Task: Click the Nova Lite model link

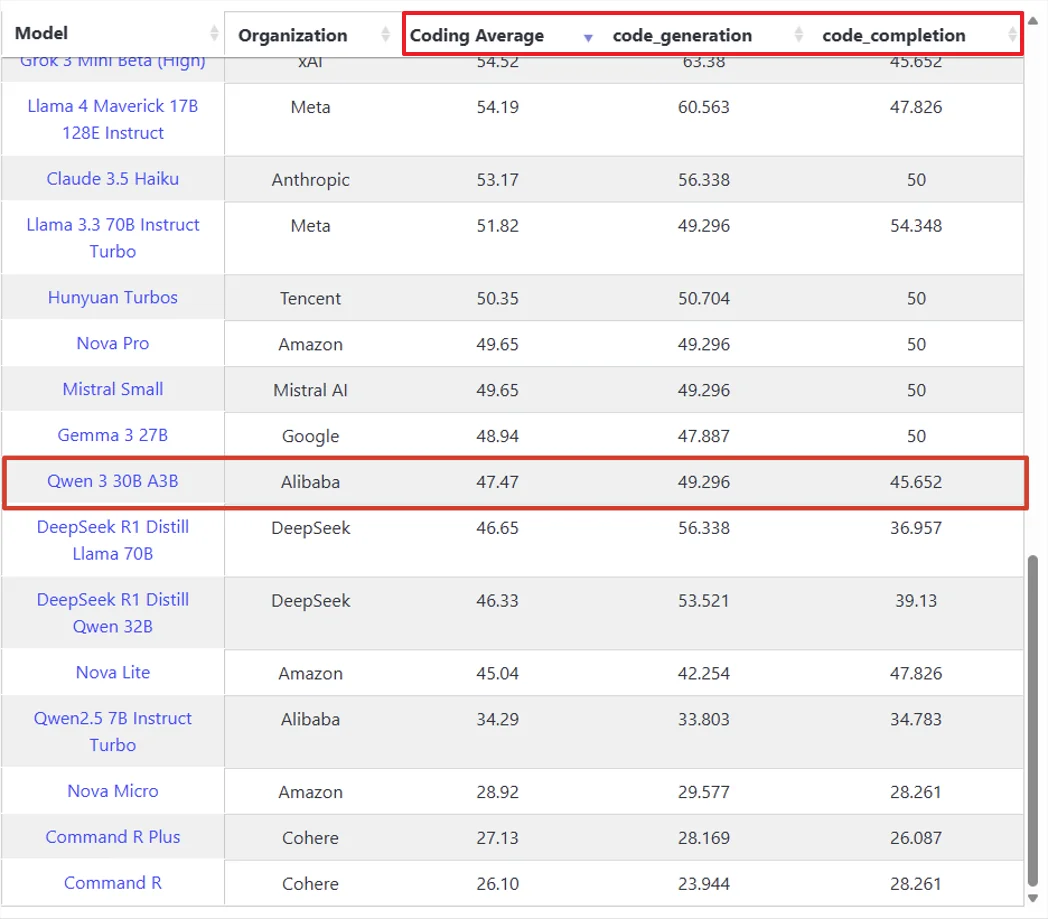Action: point(113,672)
